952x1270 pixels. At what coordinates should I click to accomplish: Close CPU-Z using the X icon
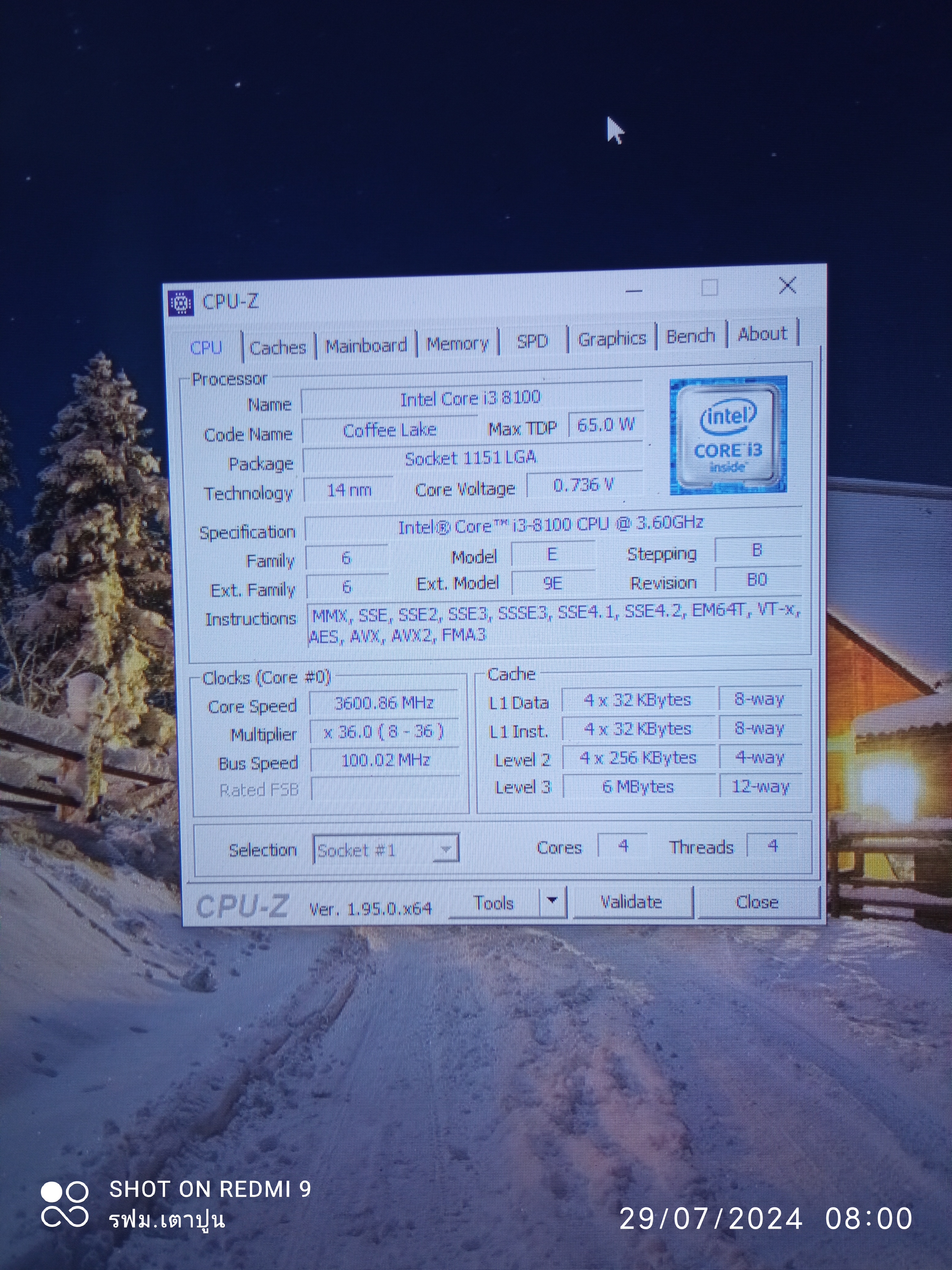click(x=787, y=285)
